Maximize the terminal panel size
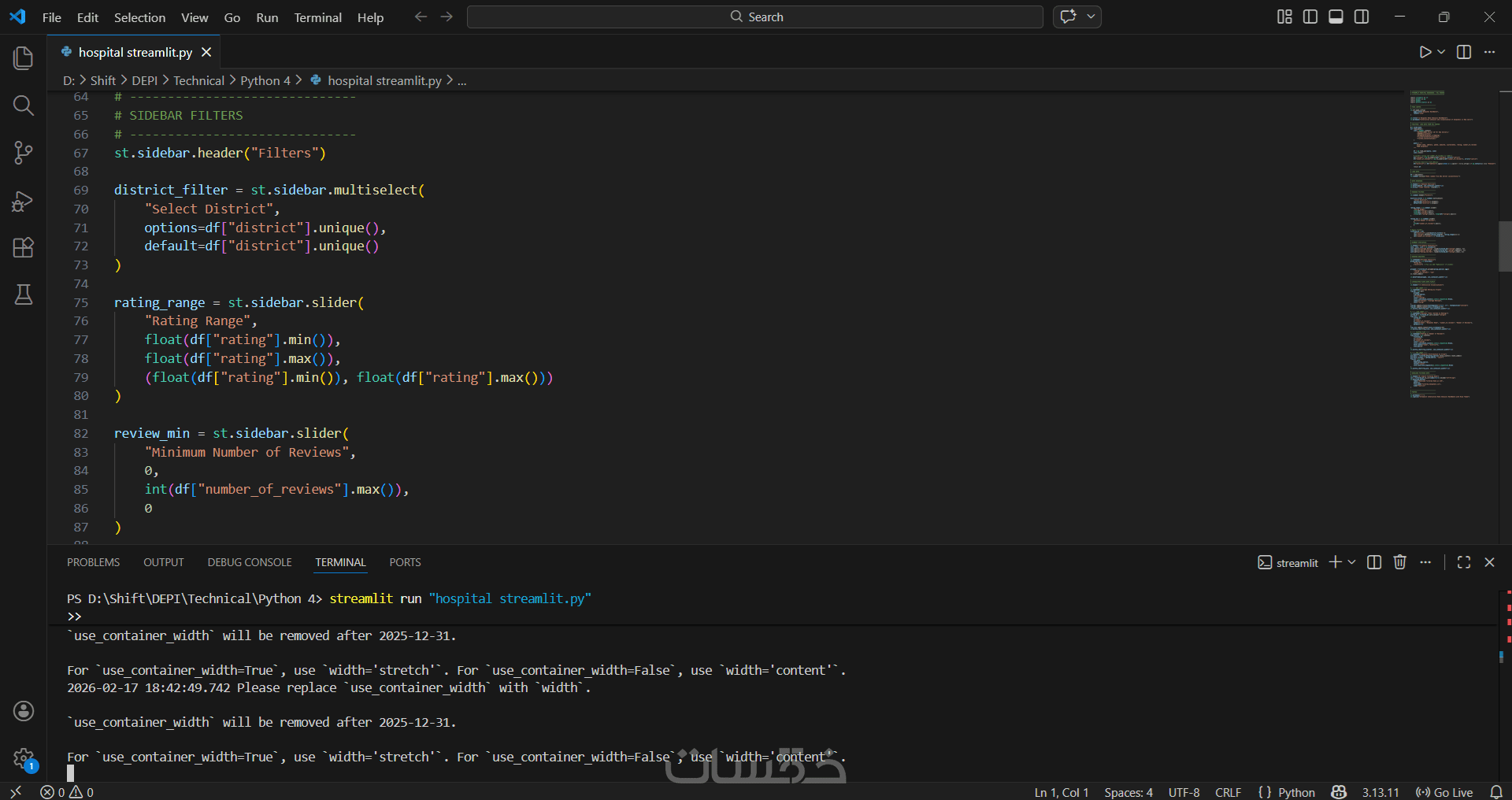The width and height of the screenshot is (1512, 800). 1464,562
